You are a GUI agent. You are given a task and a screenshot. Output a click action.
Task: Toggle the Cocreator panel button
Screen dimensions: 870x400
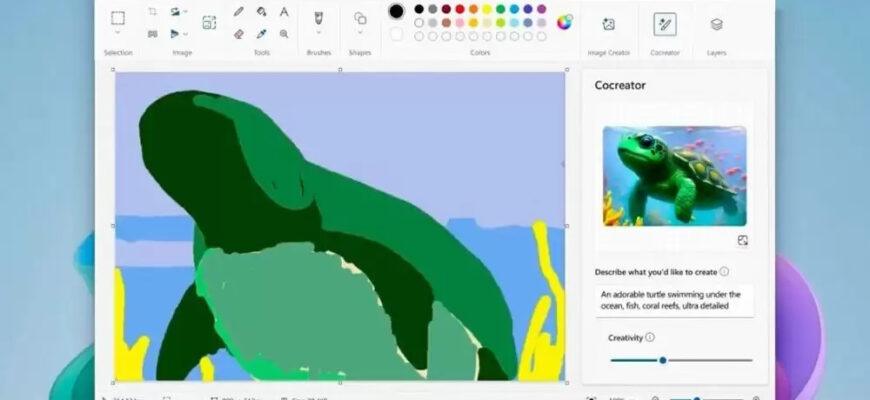(x=665, y=24)
